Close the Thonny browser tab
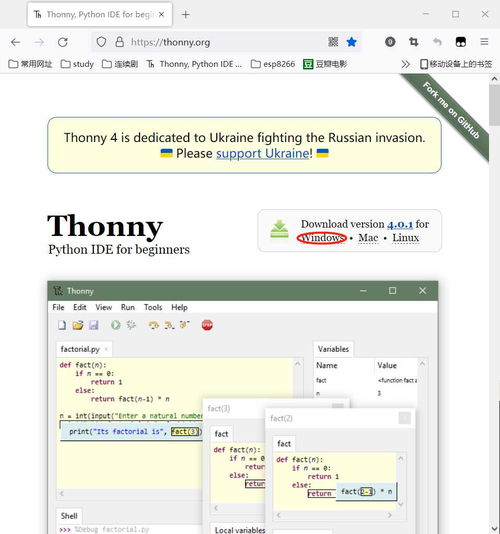This screenshot has width=500, height=534. 162,14
